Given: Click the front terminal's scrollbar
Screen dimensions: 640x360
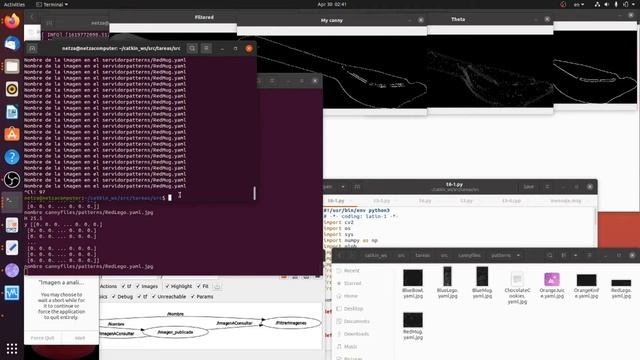Looking at the screenshot, I should 254,193.
